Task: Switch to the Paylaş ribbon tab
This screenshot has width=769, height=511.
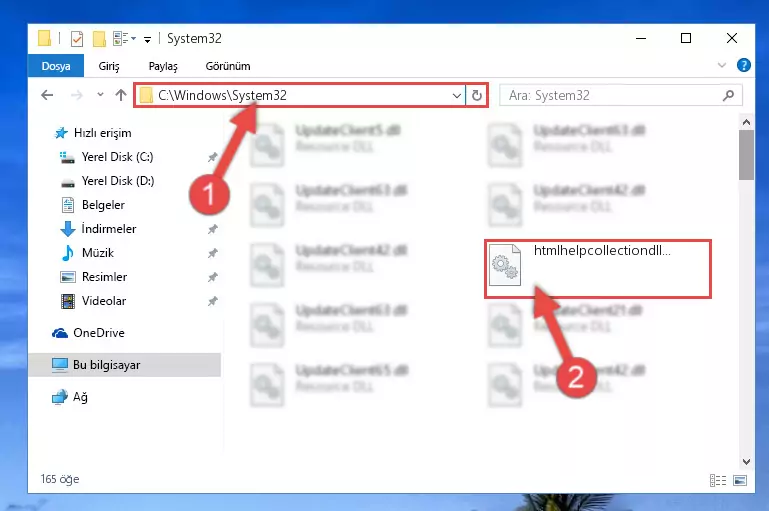Action: coord(163,66)
